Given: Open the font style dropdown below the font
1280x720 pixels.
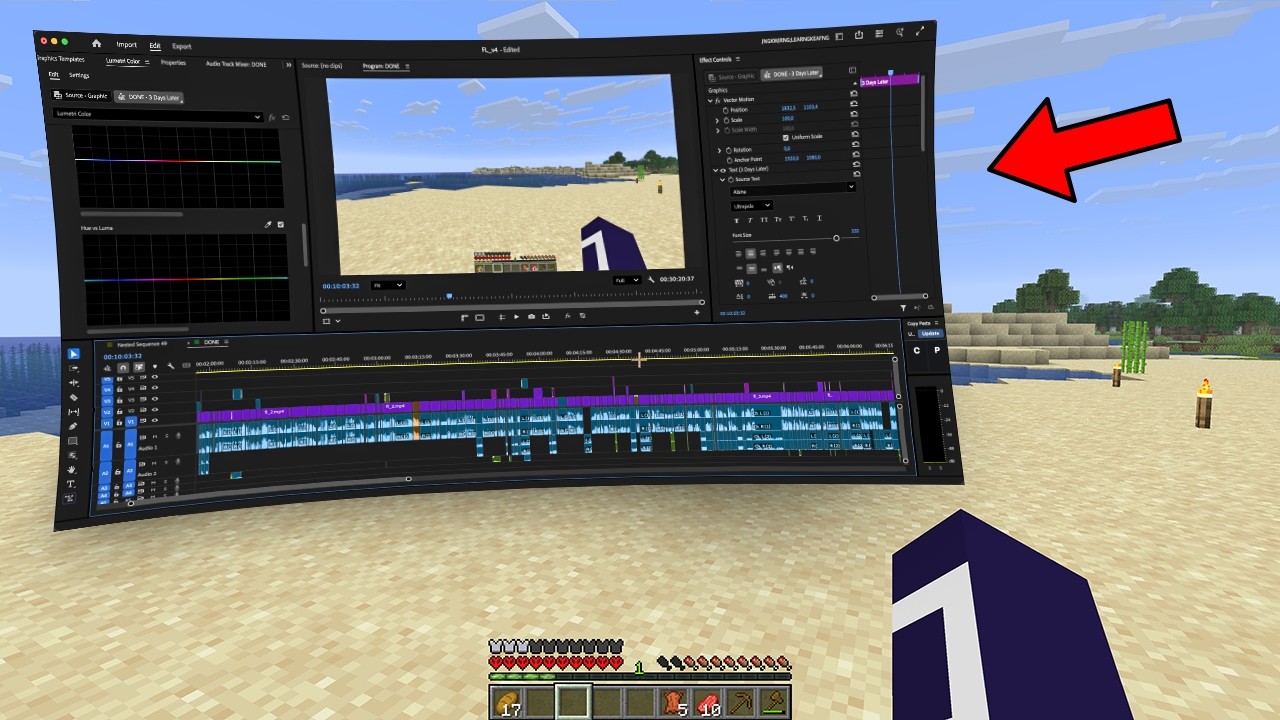Looking at the screenshot, I should (752, 205).
